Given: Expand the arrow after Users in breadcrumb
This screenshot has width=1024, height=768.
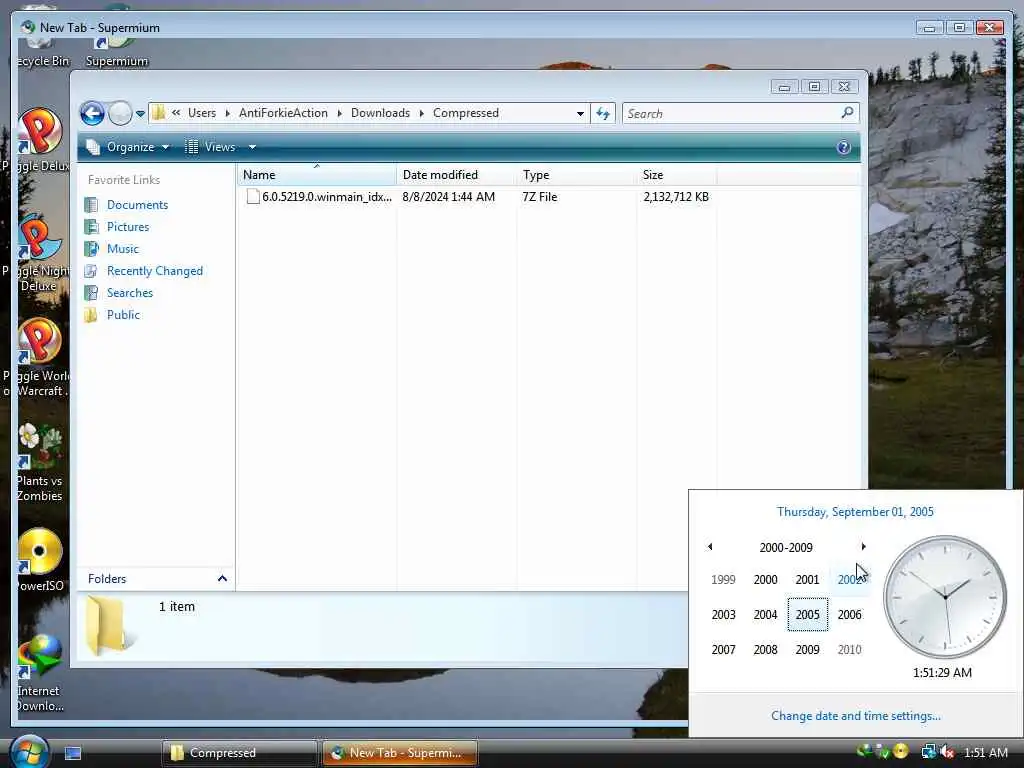Looking at the screenshot, I should point(227,114).
